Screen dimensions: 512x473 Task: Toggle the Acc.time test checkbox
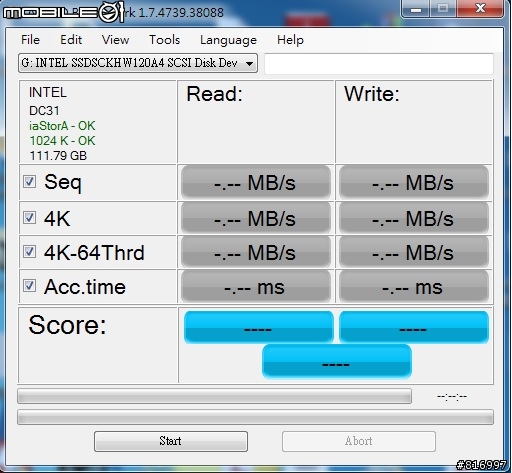[29, 286]
